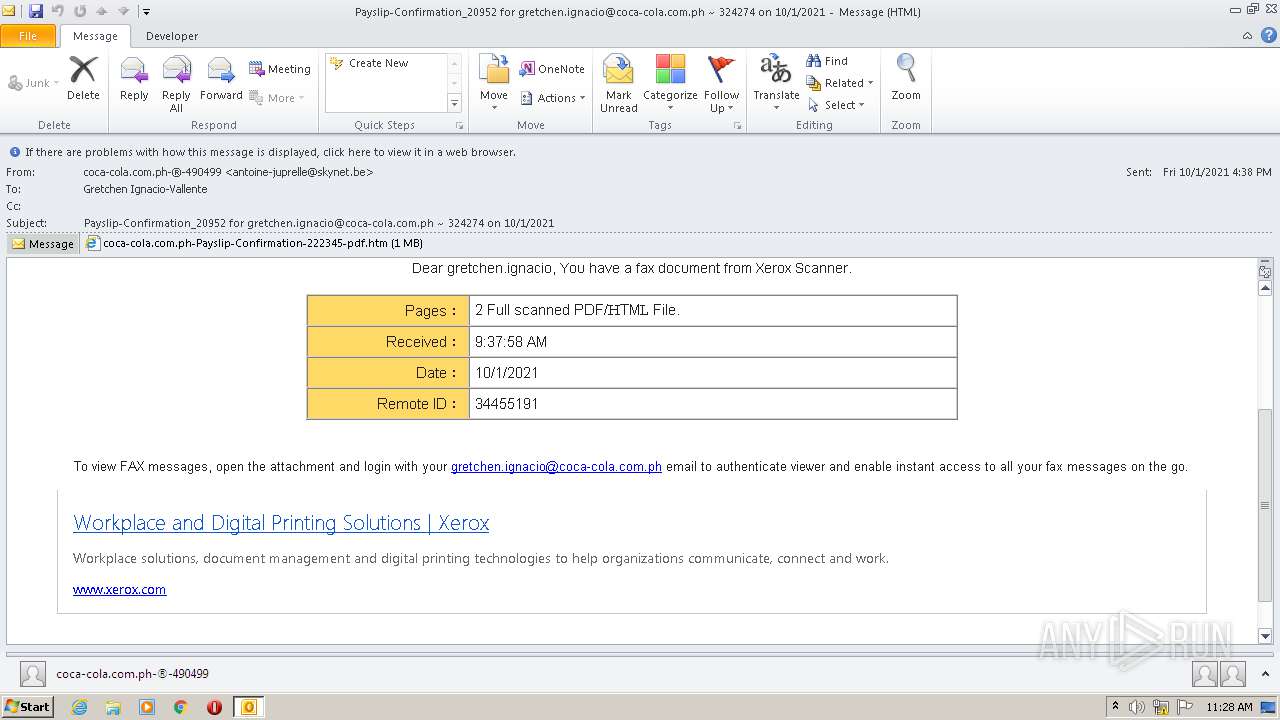Viewport: 1280px width, 720px height.
Task: Click the Reply All button
Action: click(x=176, y=83)
